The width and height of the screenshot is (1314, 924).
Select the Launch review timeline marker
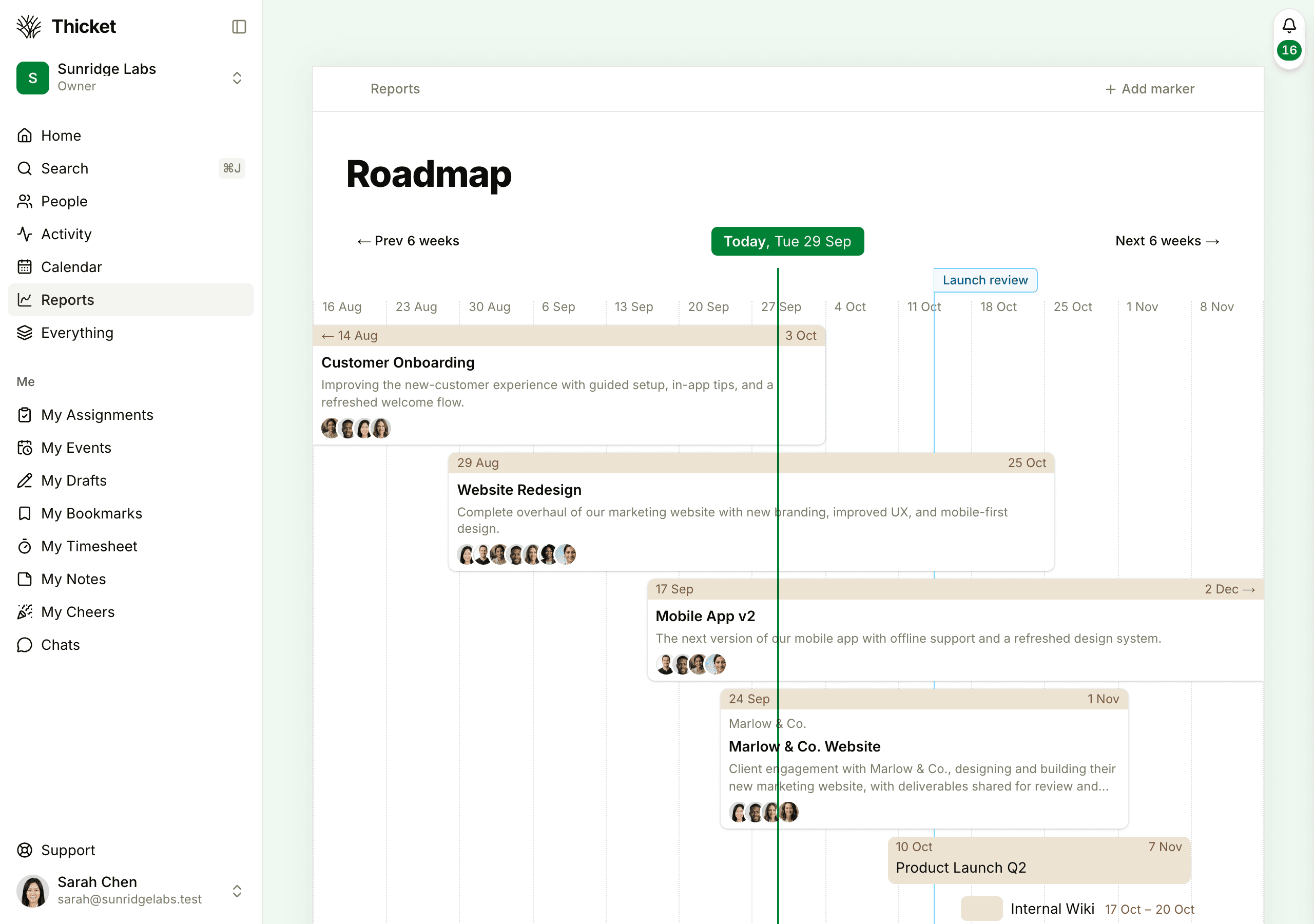(x=985, y=280)
